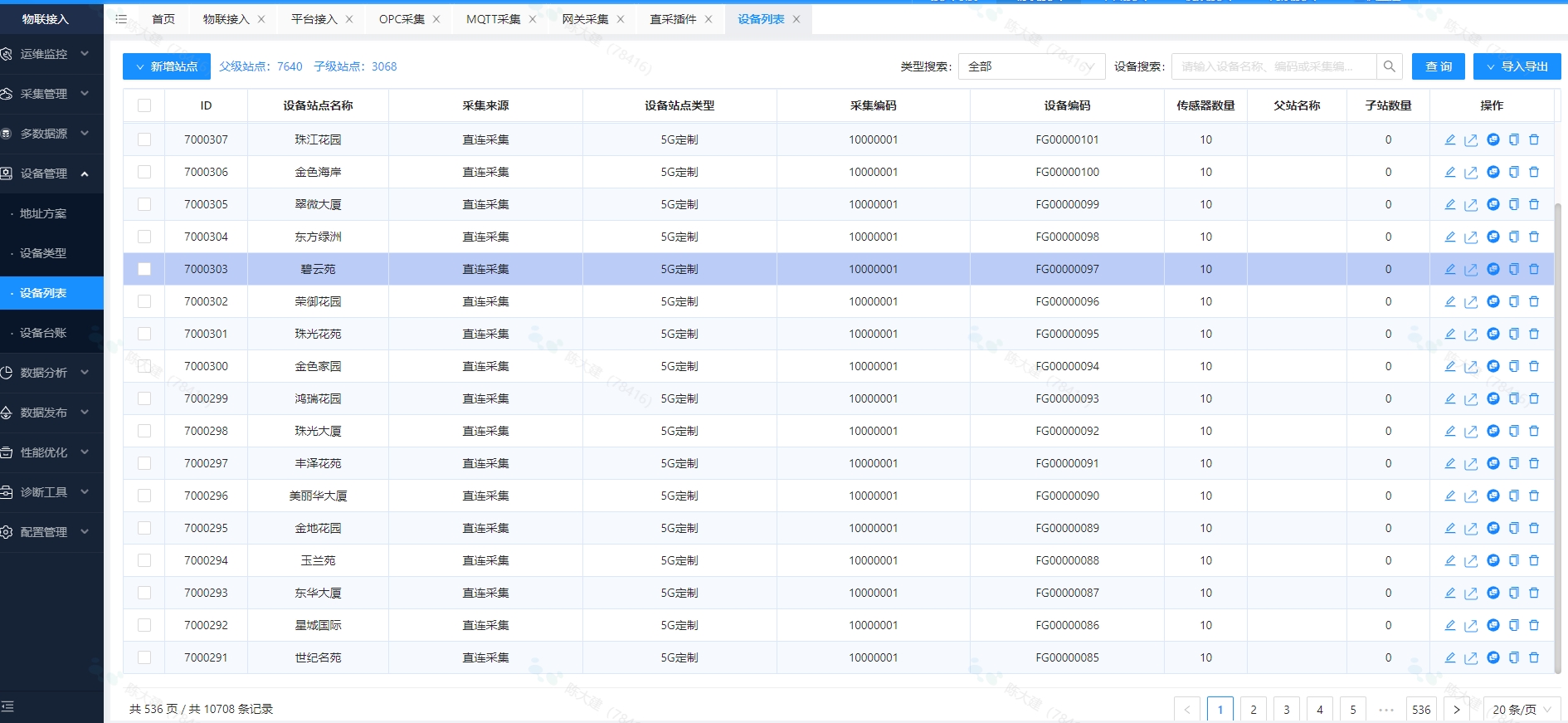1568x723 pixels.
Task: Click blue chat bubble icon in 翠微大厦 row
Action: click(1493, 204)
